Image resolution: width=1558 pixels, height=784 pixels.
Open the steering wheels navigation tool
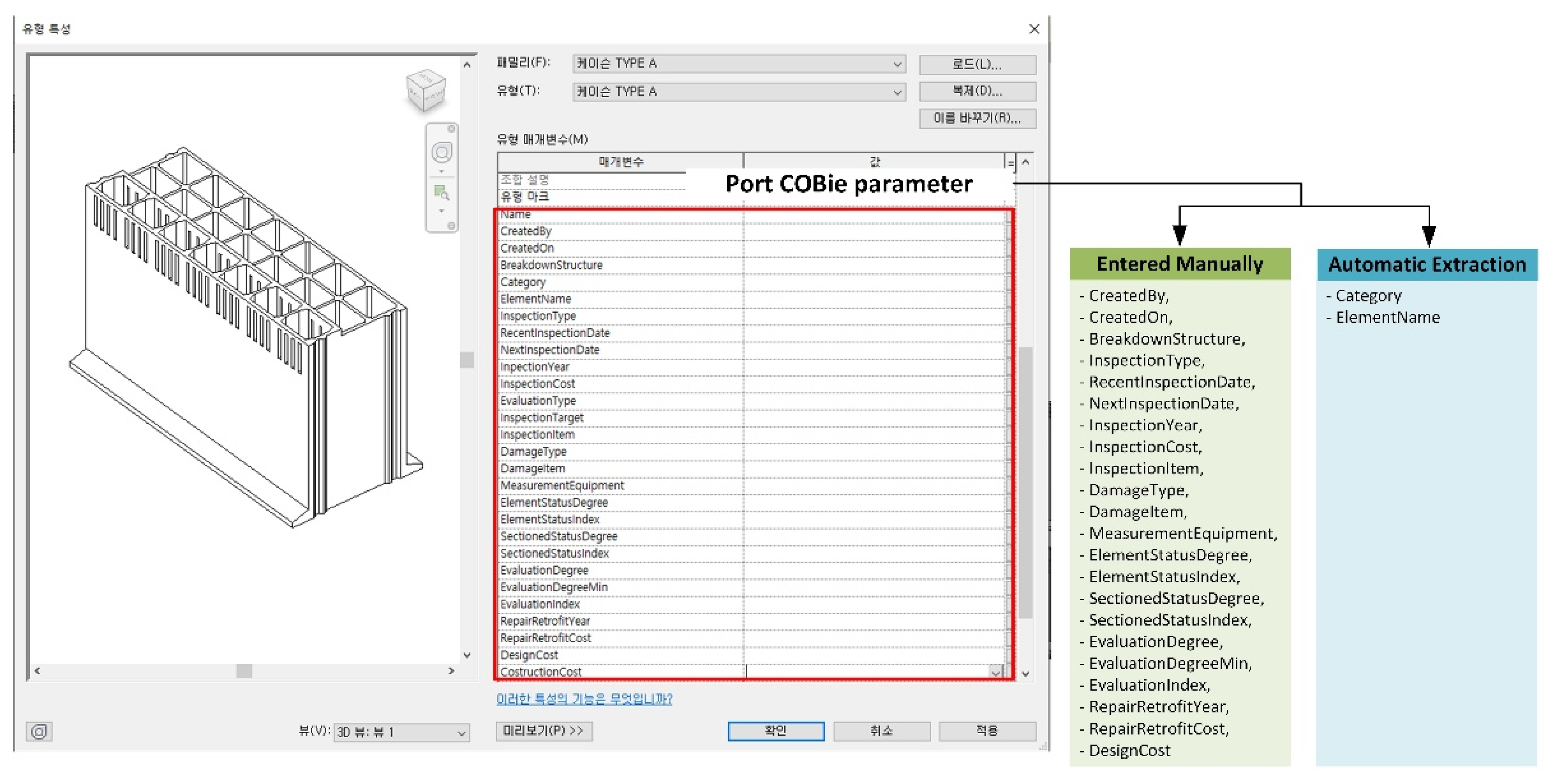[x=442, y=152]
